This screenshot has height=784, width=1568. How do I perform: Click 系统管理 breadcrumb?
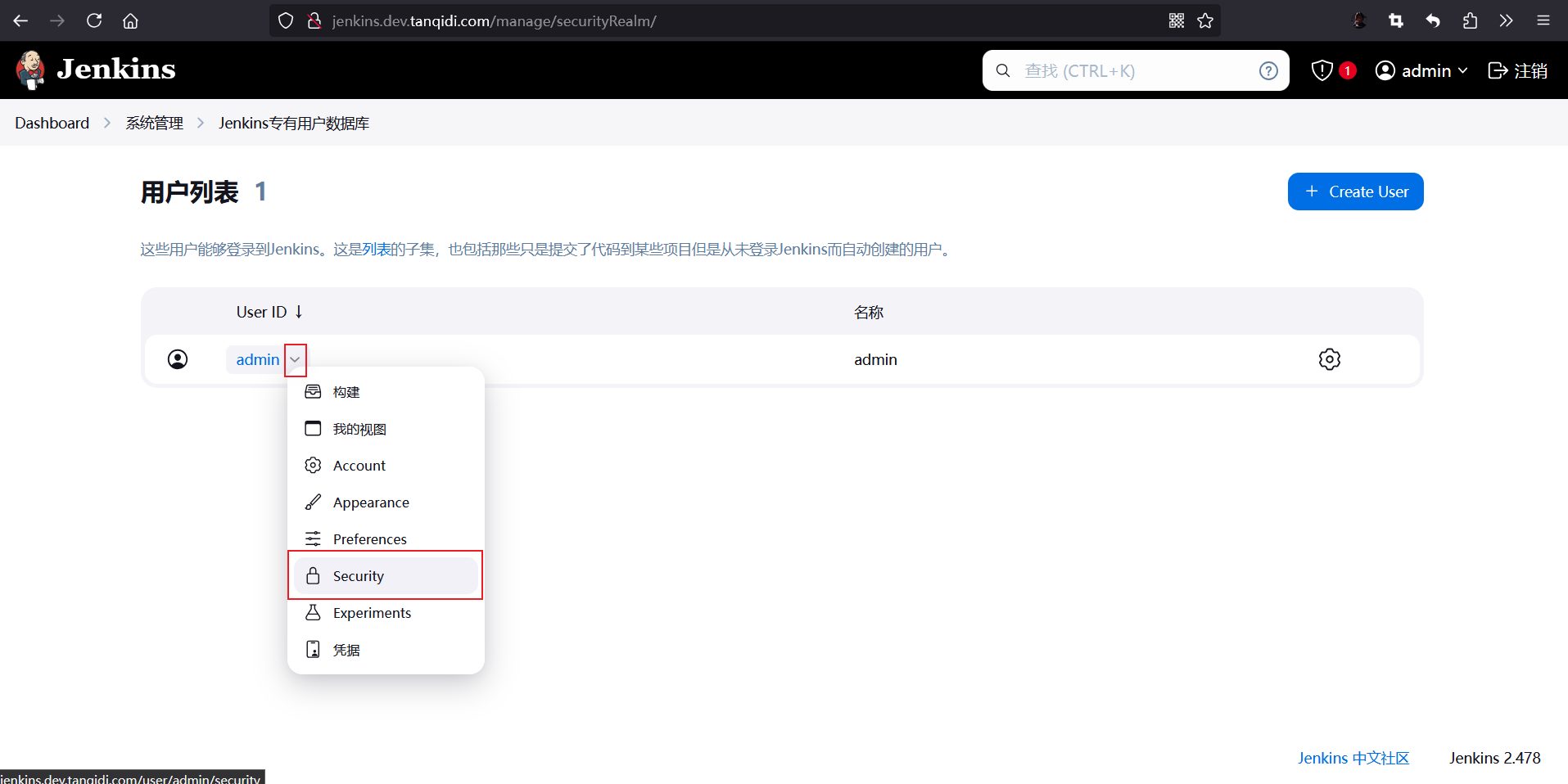coord(154,123)
